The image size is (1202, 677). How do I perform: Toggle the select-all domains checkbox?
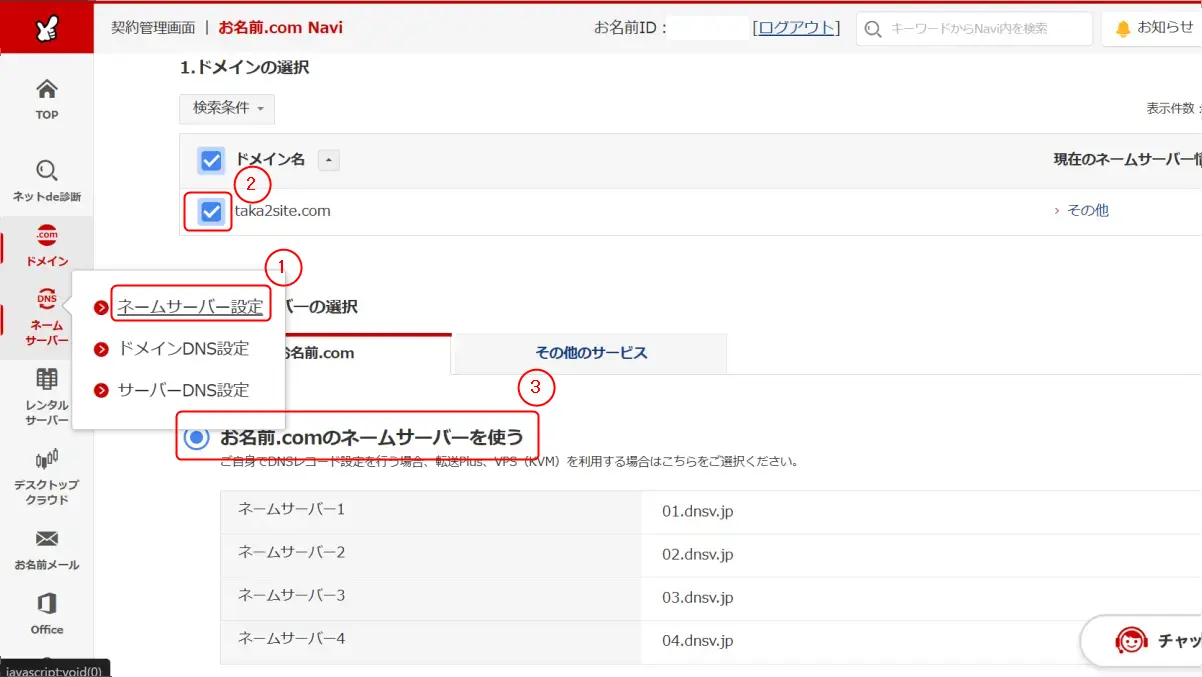coord(211,160)
